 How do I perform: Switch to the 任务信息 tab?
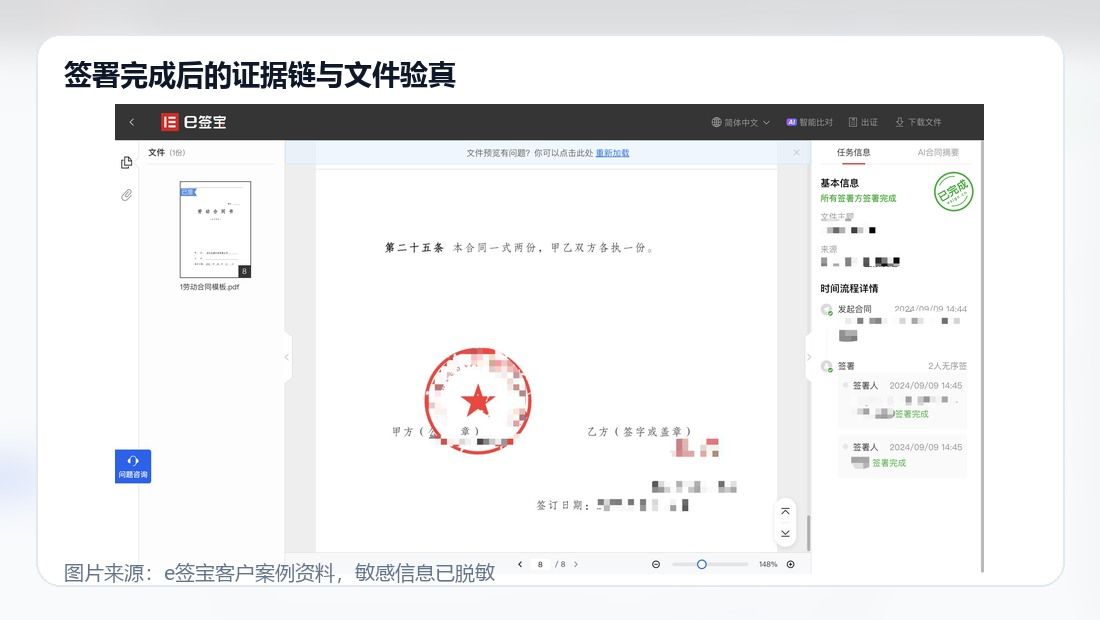pos(853,152)
